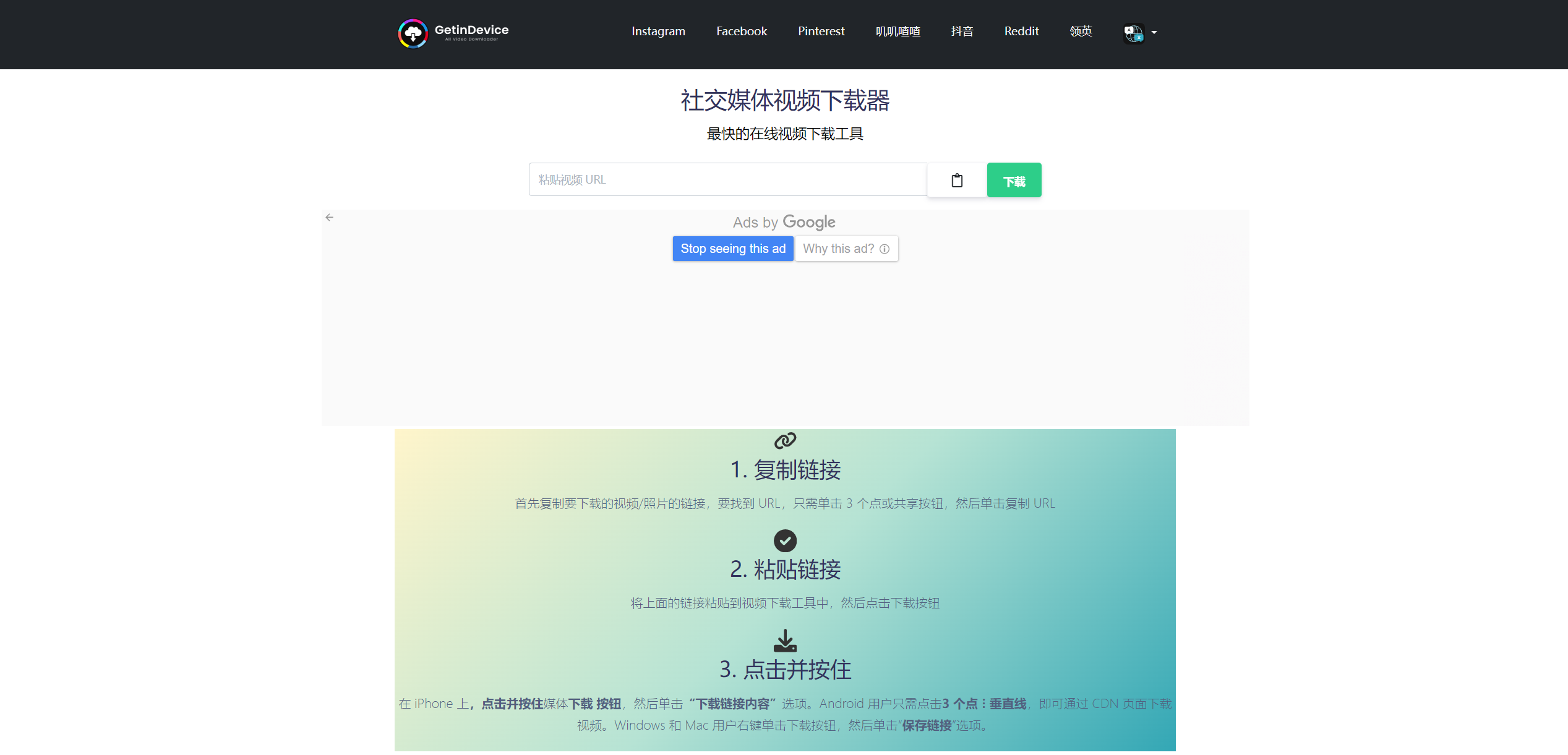Click the info icon next to Why this ad
This screenshot has width=1568, height=755.
[x=885, y=249]
